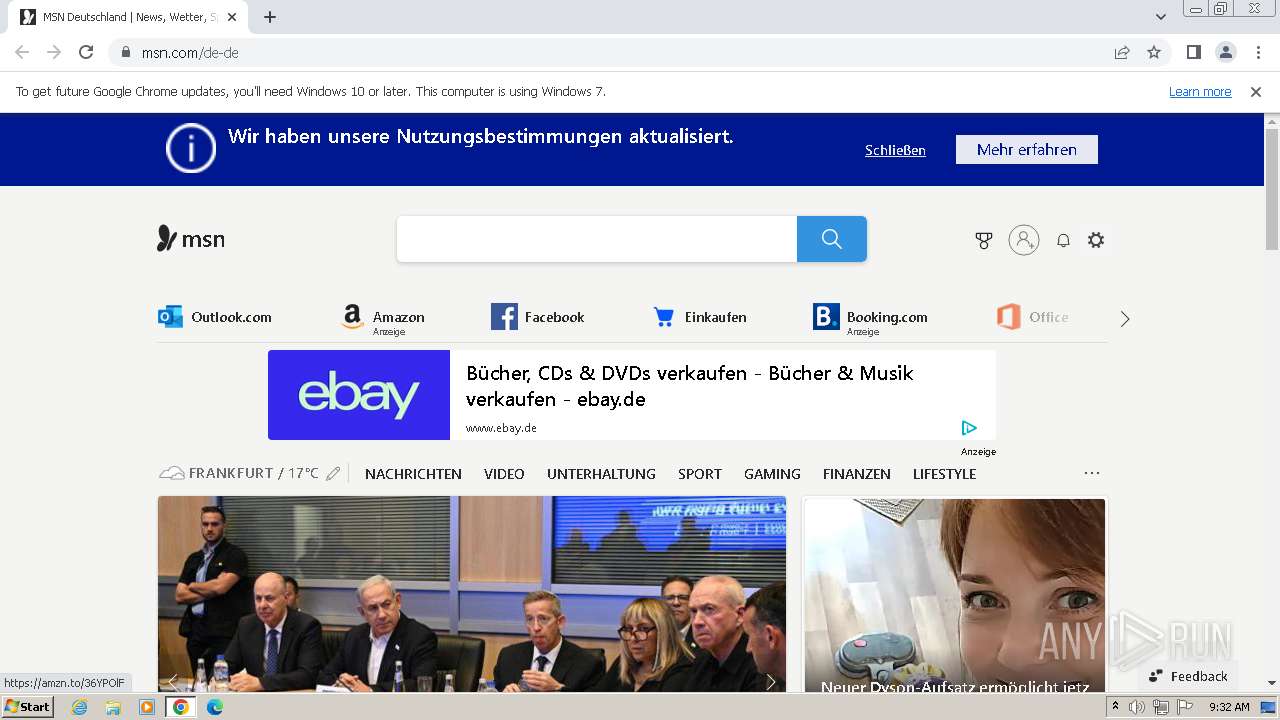
Task: Open notifications bell icon
Action: [1063, 240]
